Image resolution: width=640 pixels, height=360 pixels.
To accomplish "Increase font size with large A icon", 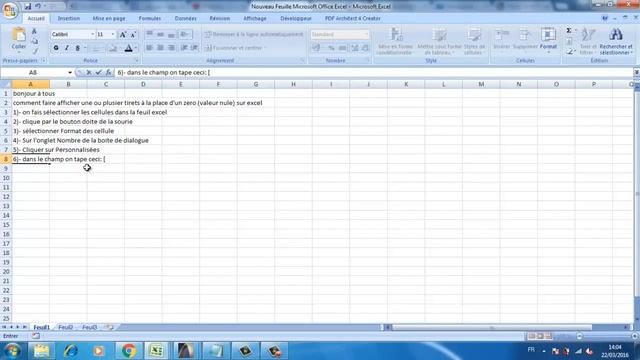I will (x=123, y=35).
